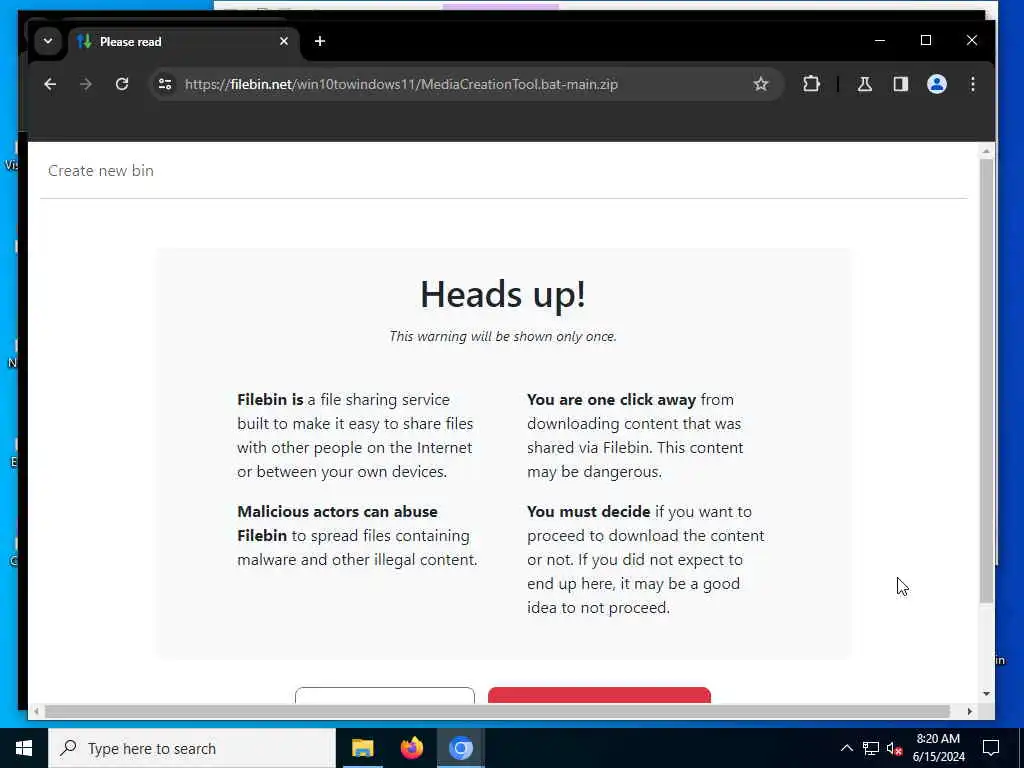
Task: Open Firefox from the taskbar
Action: pos(411,748)
